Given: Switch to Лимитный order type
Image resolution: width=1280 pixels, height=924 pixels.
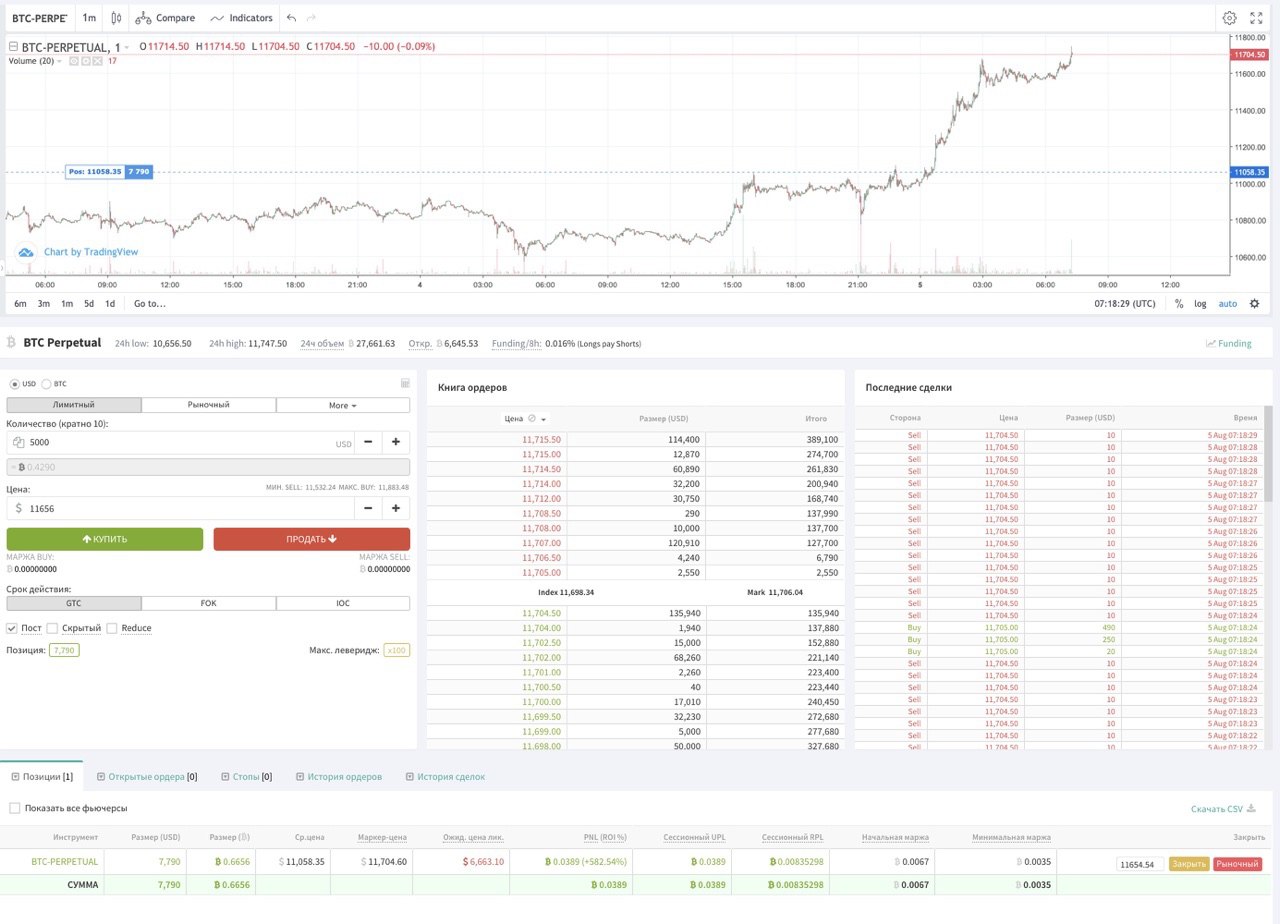Looking at the screenshot, I should coord(74,405).
